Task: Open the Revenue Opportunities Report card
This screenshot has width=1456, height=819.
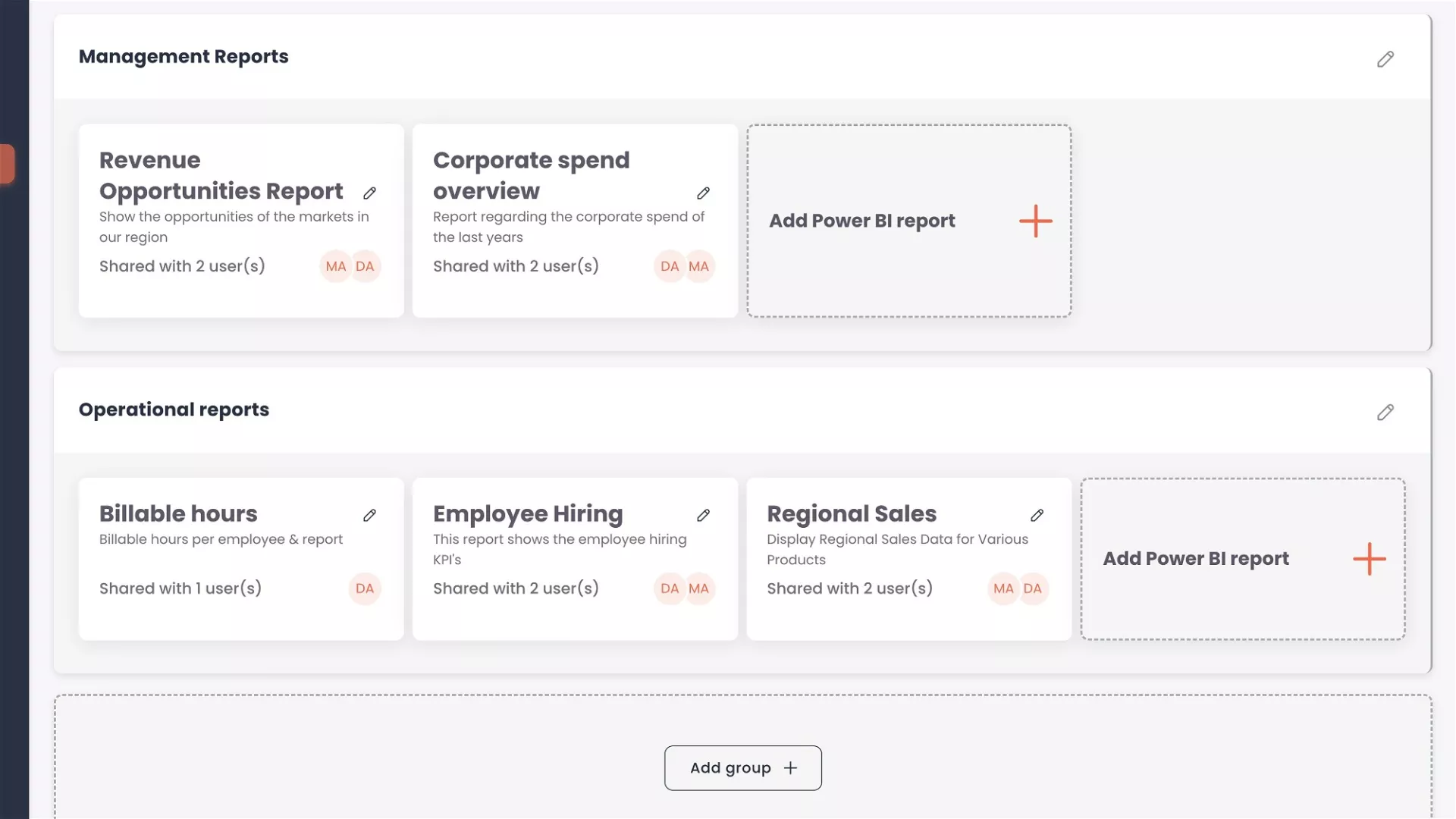Action: click(x=221, y=176)
